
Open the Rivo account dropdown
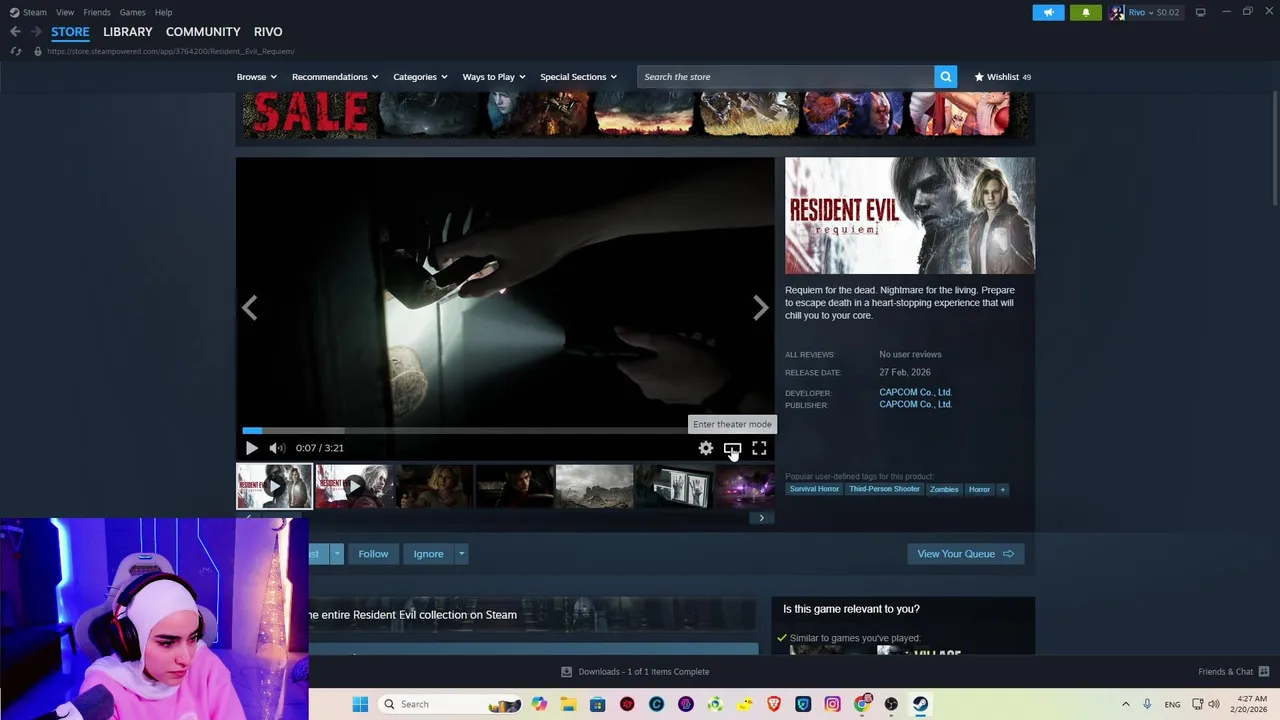coord(1145,12)
